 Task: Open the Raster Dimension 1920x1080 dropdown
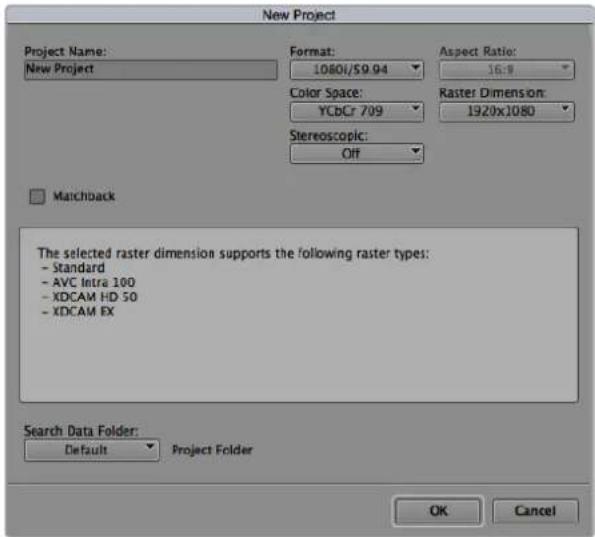(507, 112)
